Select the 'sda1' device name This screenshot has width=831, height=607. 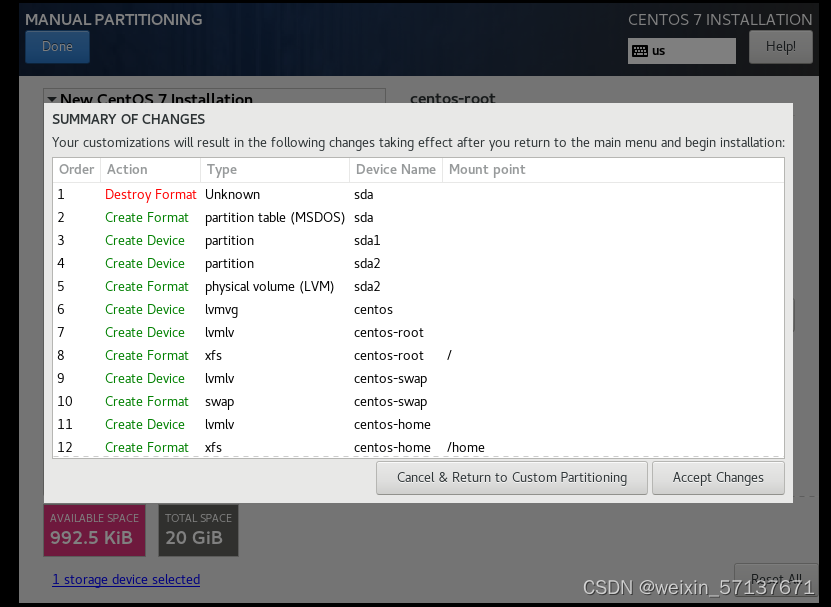coord(367,241)
